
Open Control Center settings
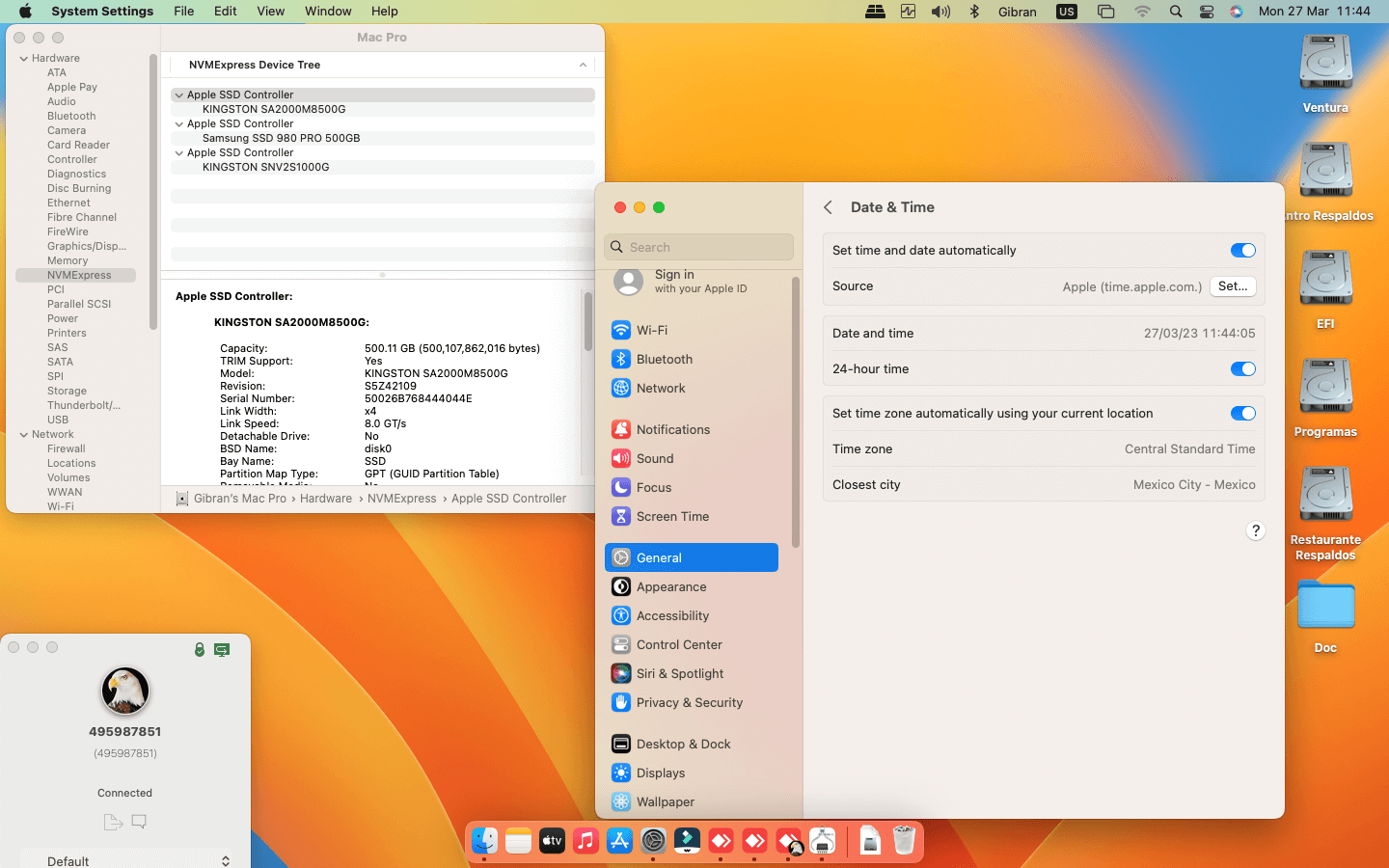678,644
